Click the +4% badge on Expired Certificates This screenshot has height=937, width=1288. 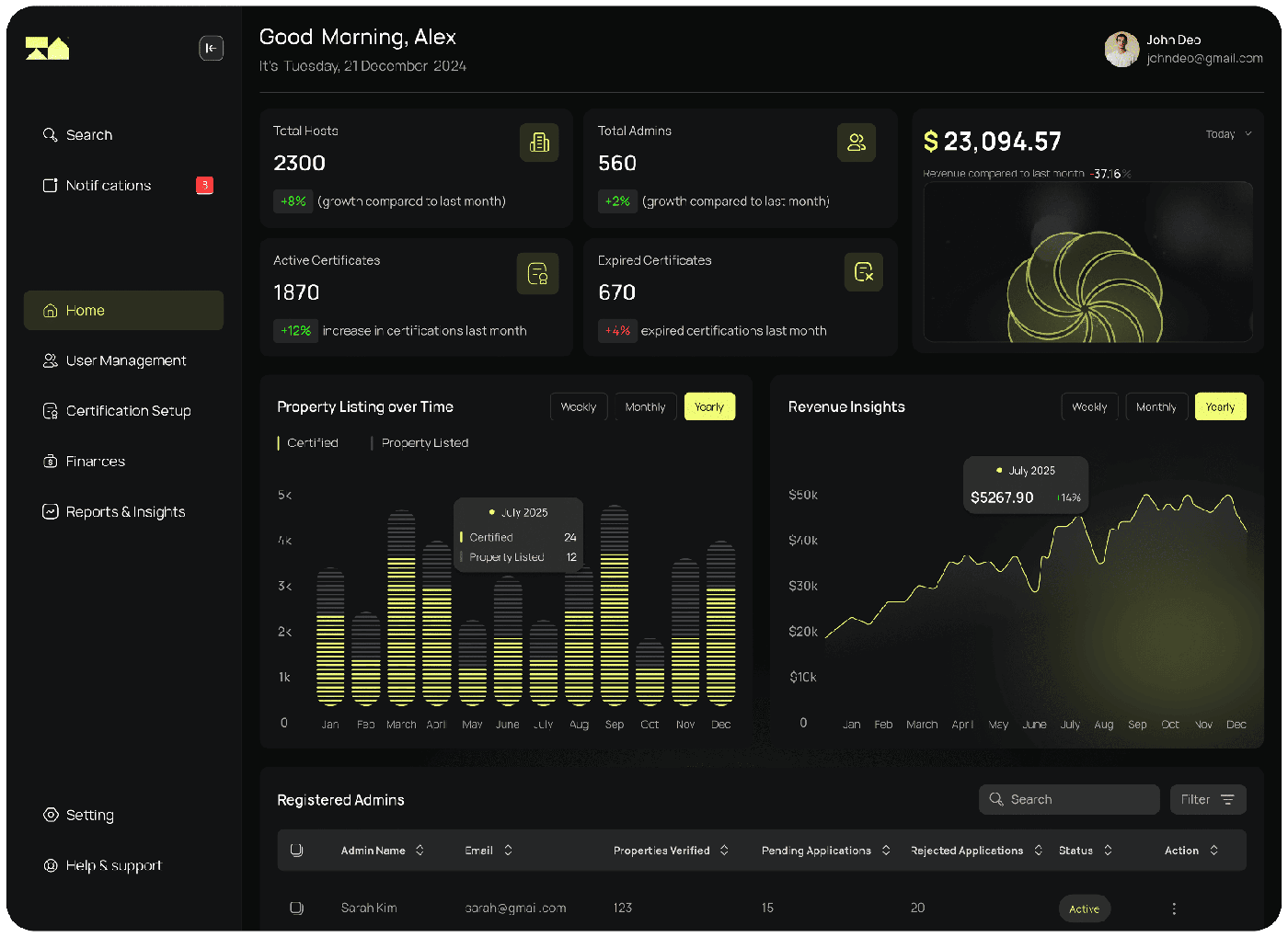617,331
